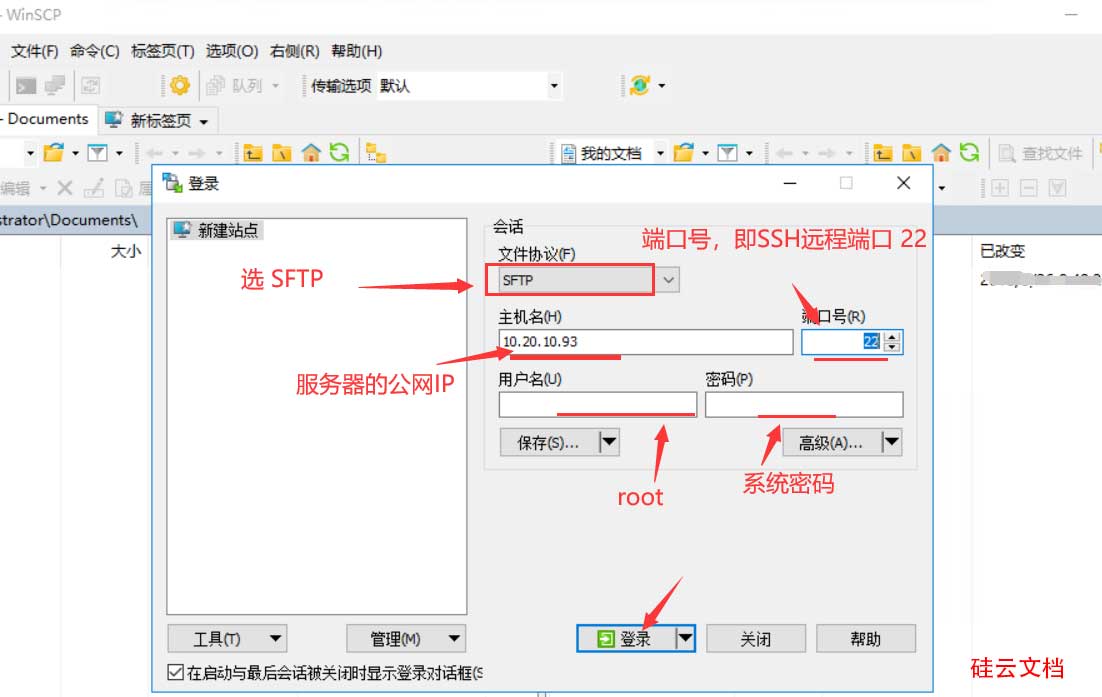
Task: Click open directory folder icon in right panel
Action: click(x=683, y=152)
